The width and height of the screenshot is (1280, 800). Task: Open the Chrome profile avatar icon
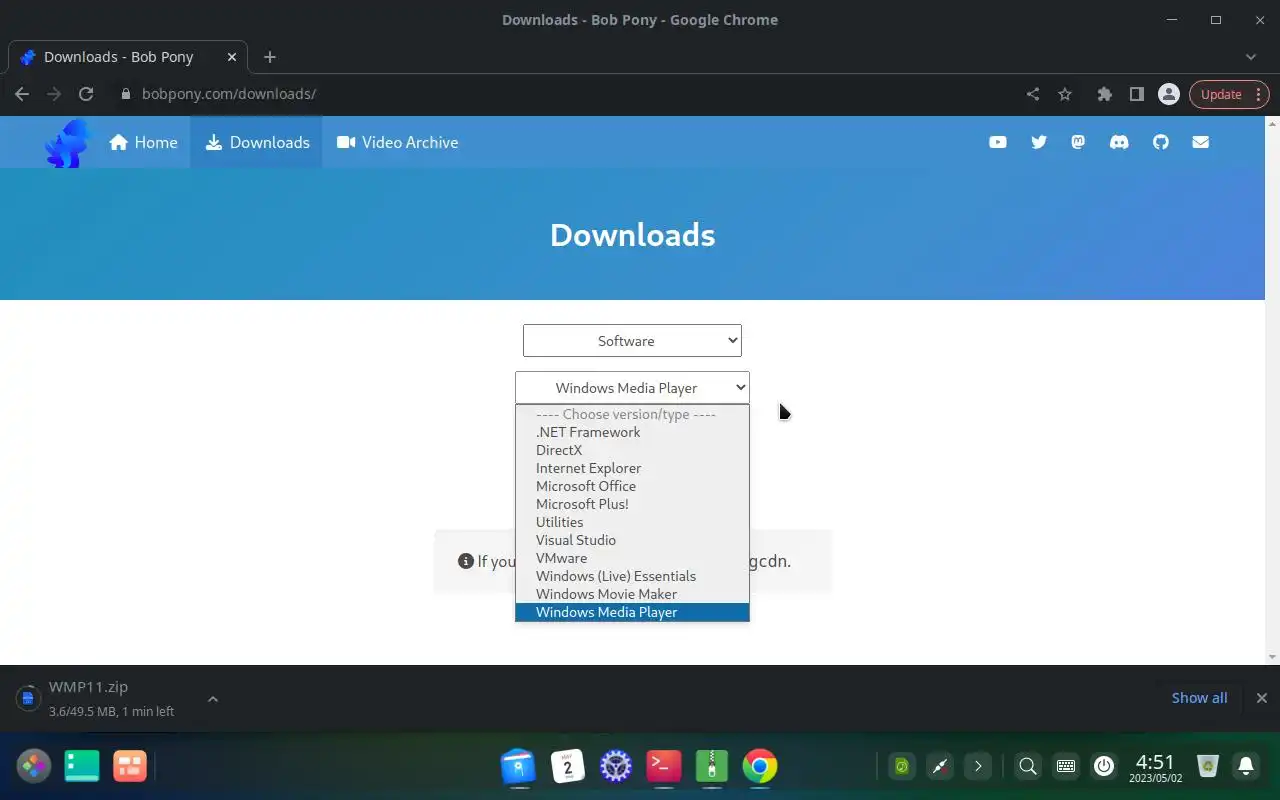click(1168, 94)
